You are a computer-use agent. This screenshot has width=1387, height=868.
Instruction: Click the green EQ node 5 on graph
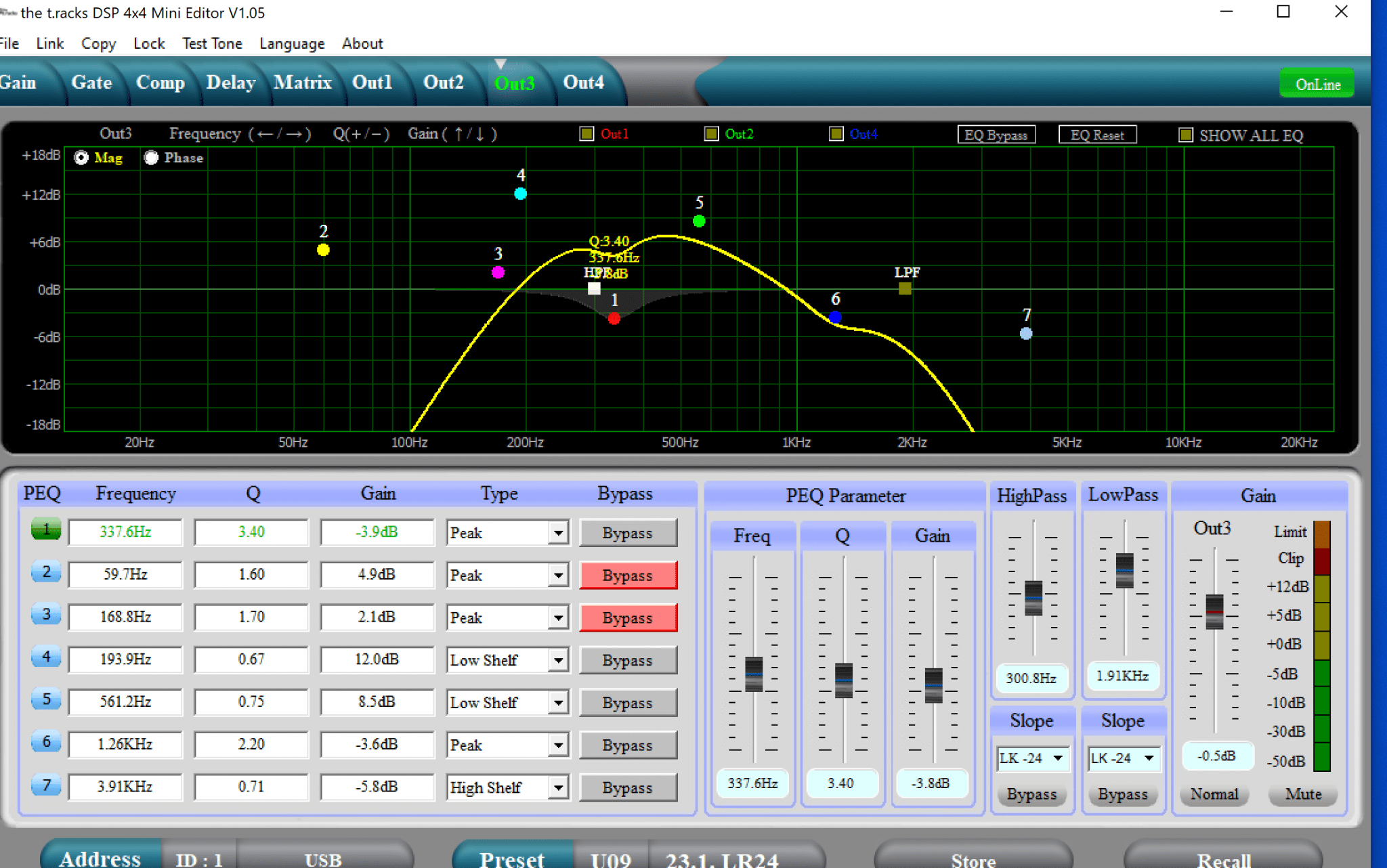point(699,221)
